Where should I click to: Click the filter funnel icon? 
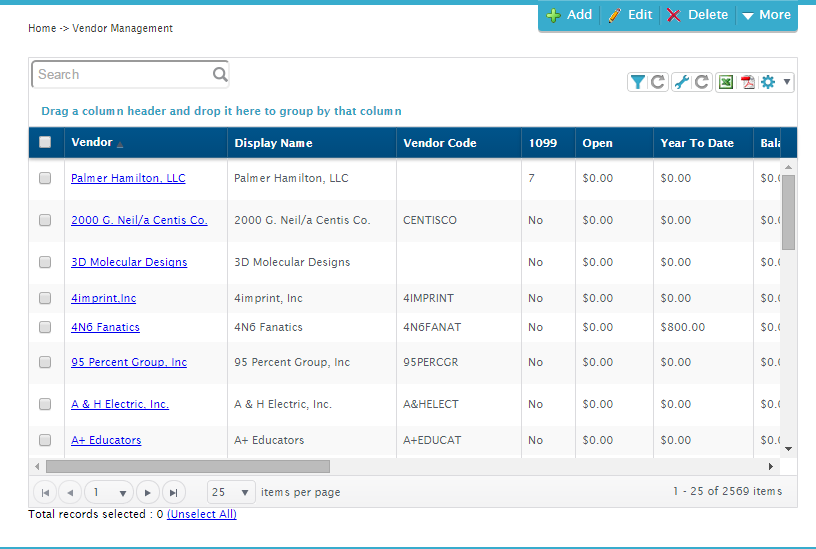(x=638, y=82)
